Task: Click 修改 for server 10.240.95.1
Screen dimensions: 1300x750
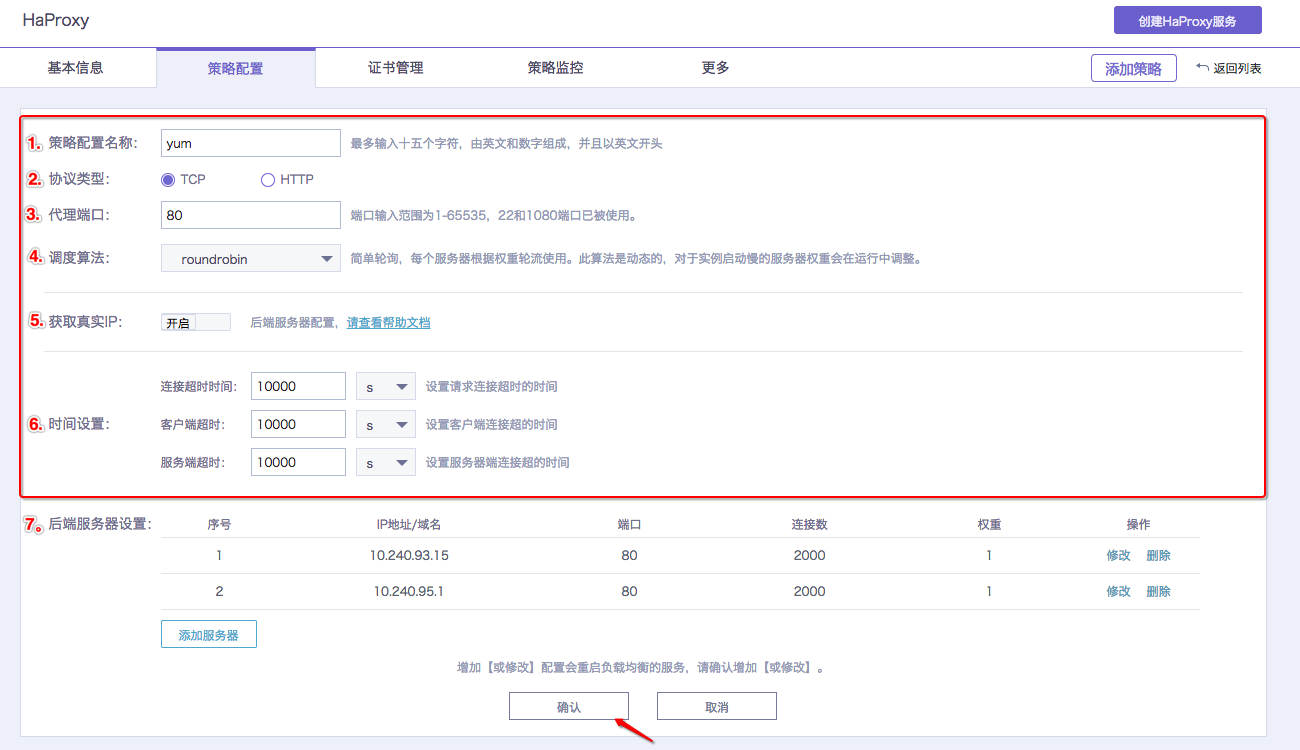Action: pos(1118,592)
